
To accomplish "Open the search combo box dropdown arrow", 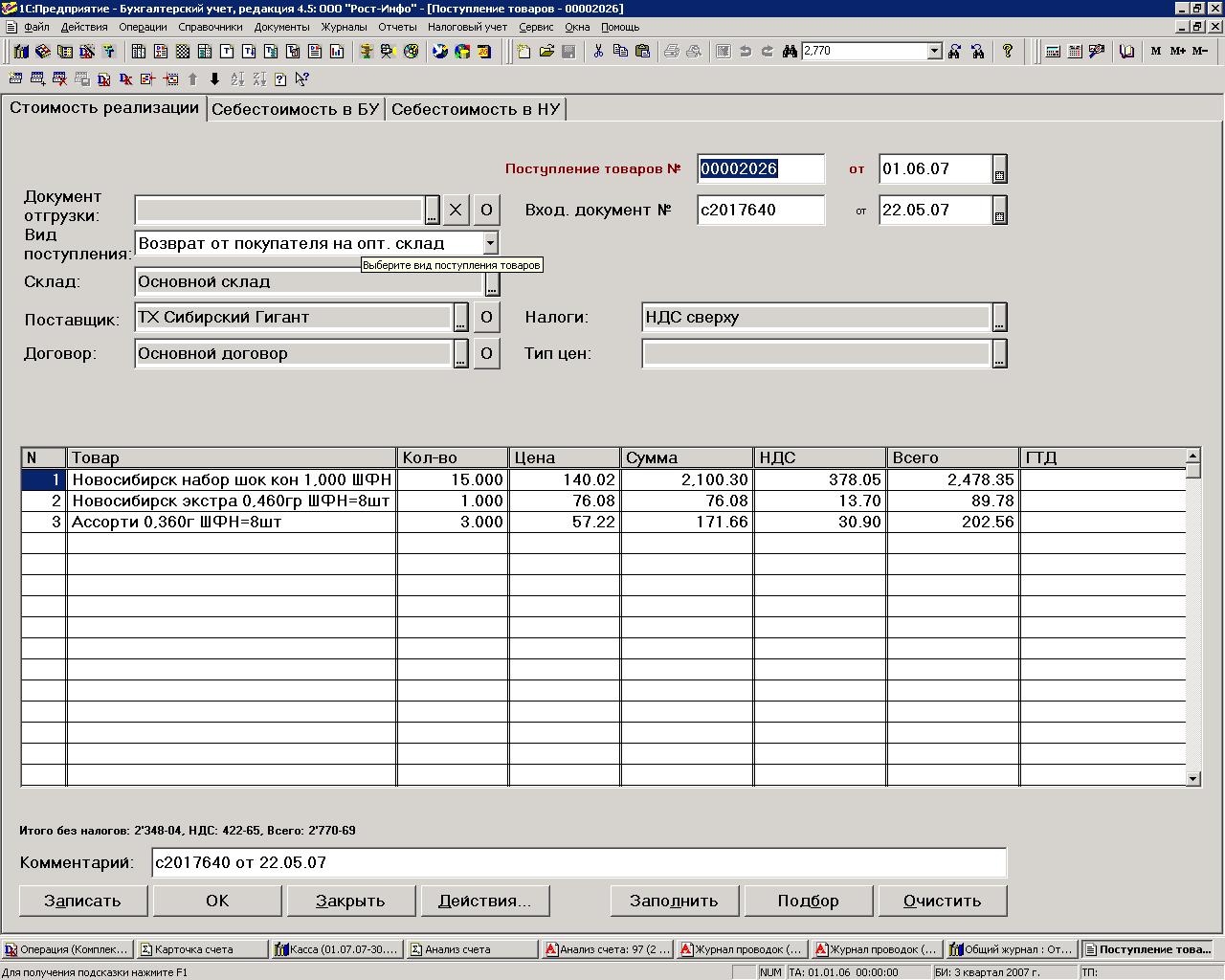I will click(935, 51).
